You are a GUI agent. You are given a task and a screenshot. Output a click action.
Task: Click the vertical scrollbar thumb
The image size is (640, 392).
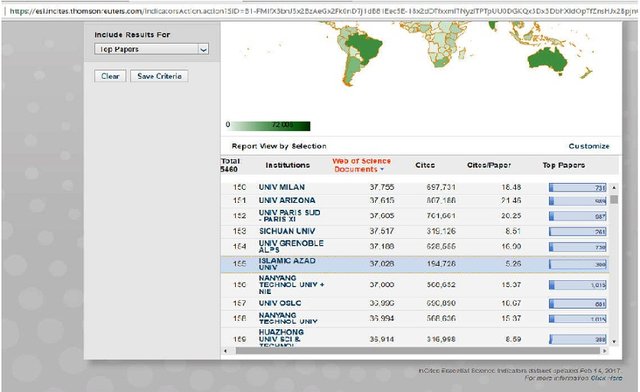[x=614, y=200]
